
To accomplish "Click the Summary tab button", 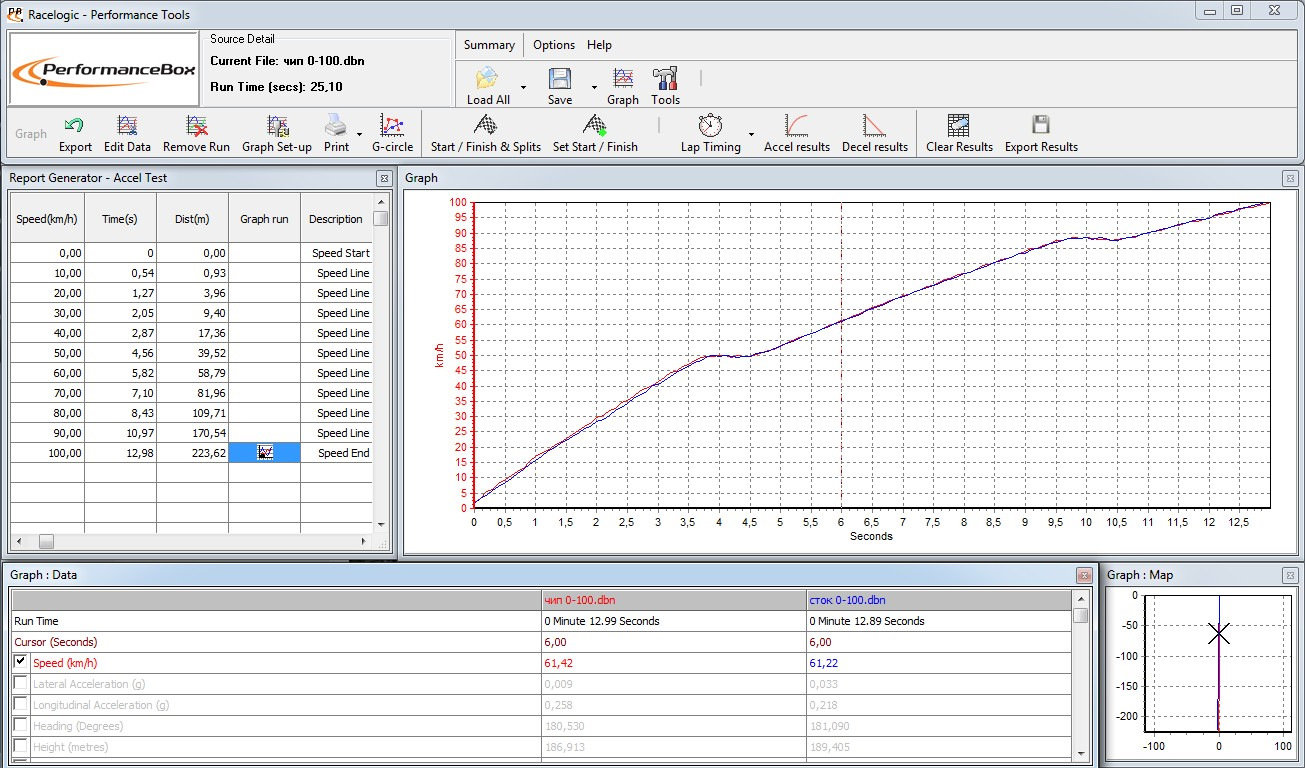I will point(489,45).
